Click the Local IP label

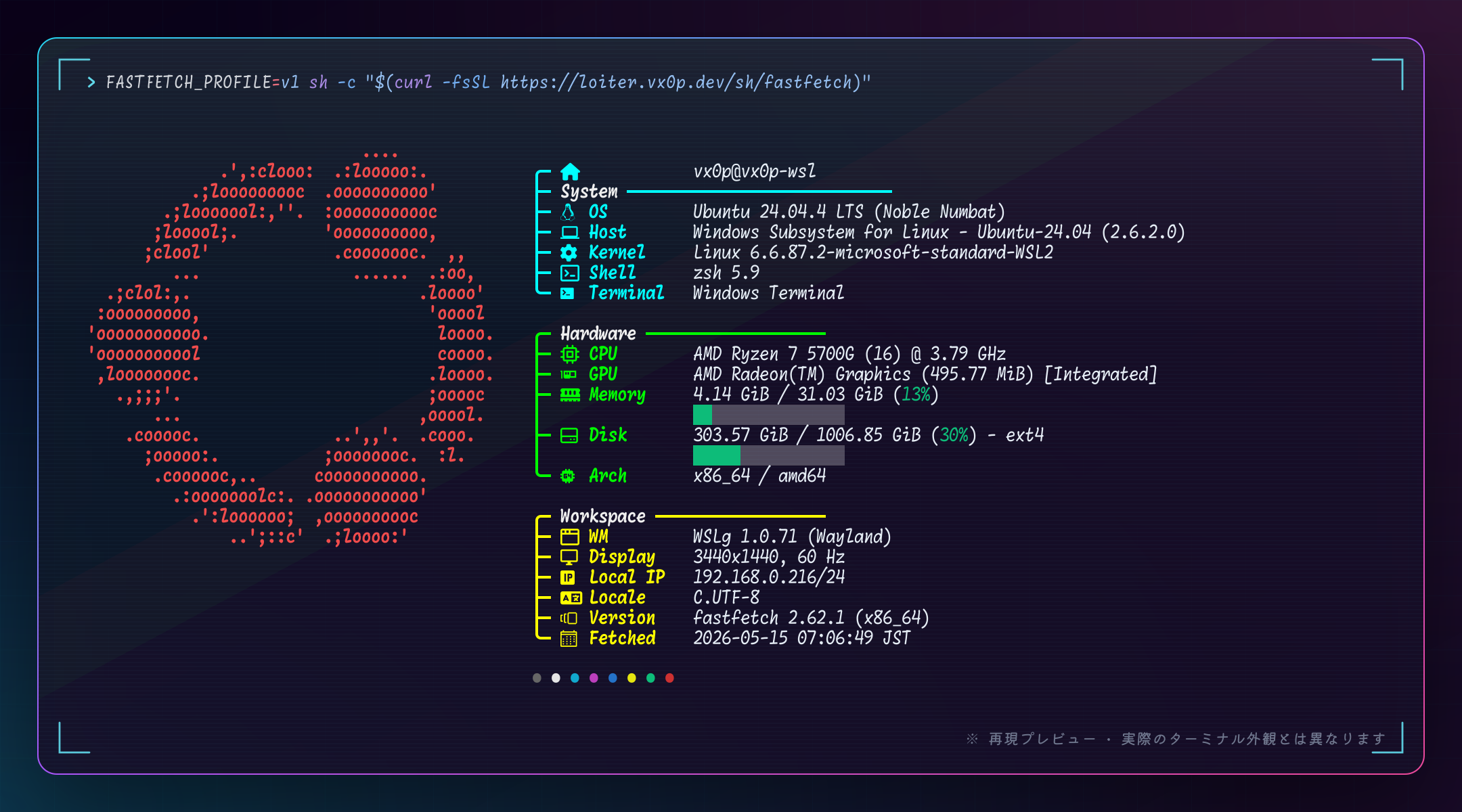pos(627,577)
